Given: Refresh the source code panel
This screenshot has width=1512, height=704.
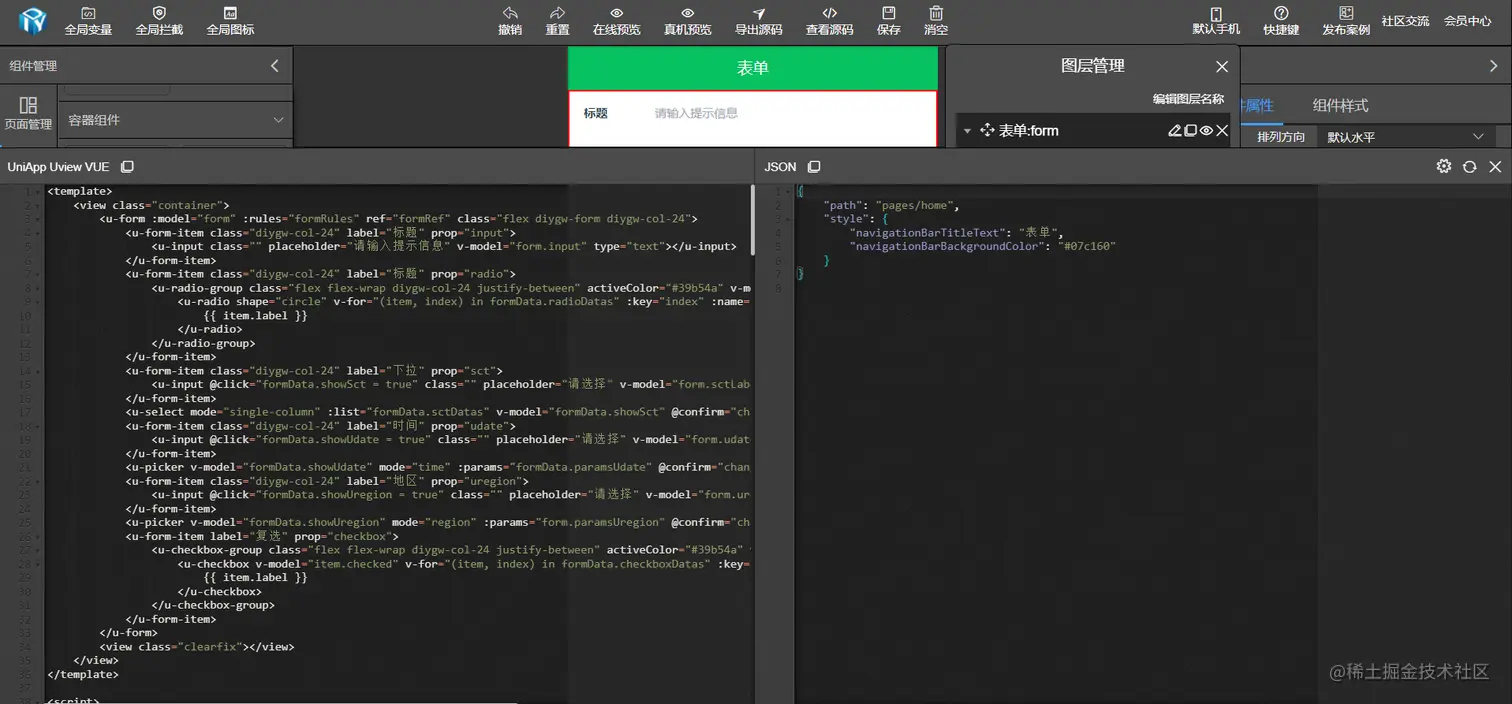Looking at the screenshot, I should (x=1469, y=167).
